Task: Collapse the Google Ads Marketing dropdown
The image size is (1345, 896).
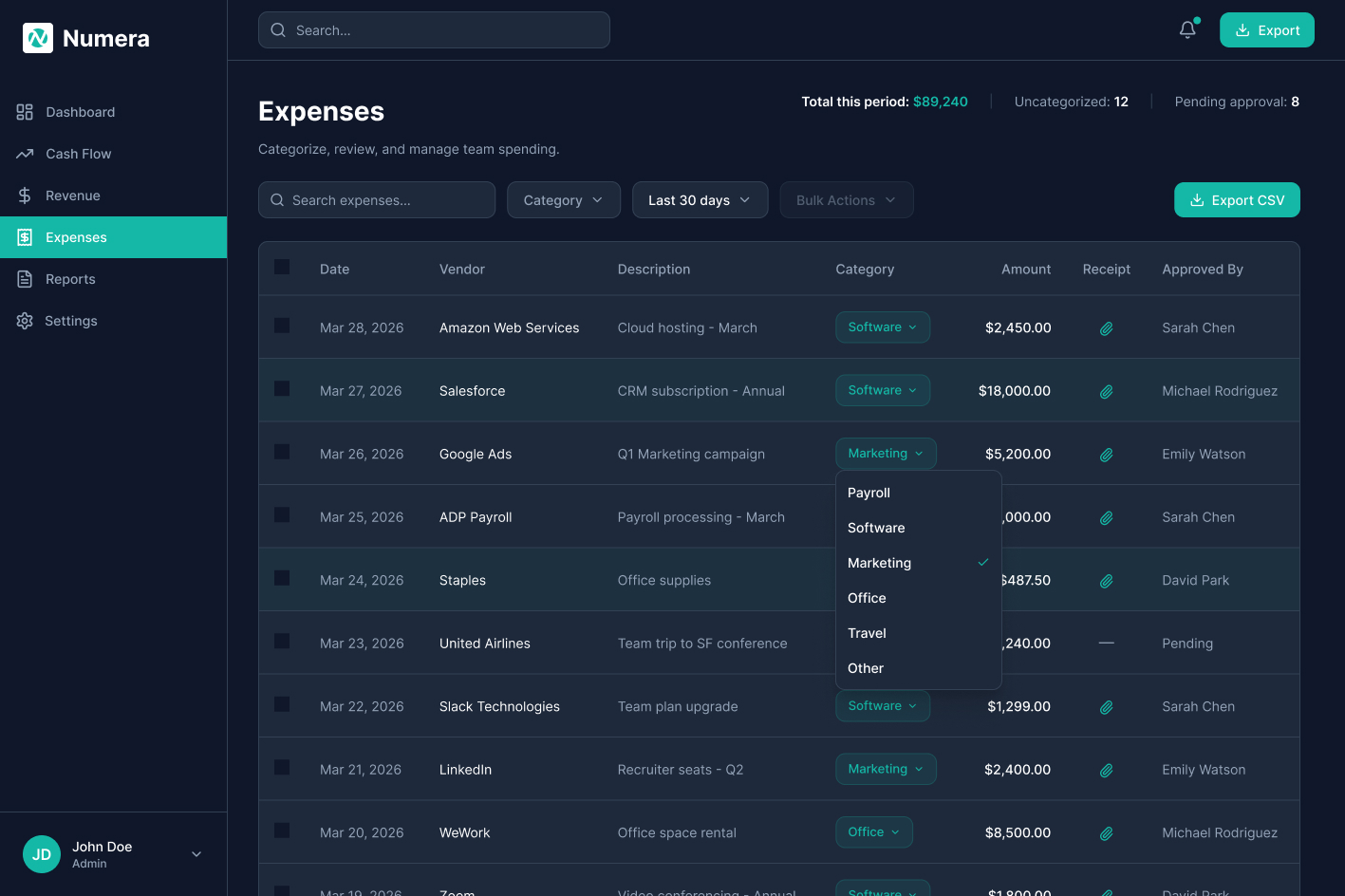Action: tap(886, 454)
